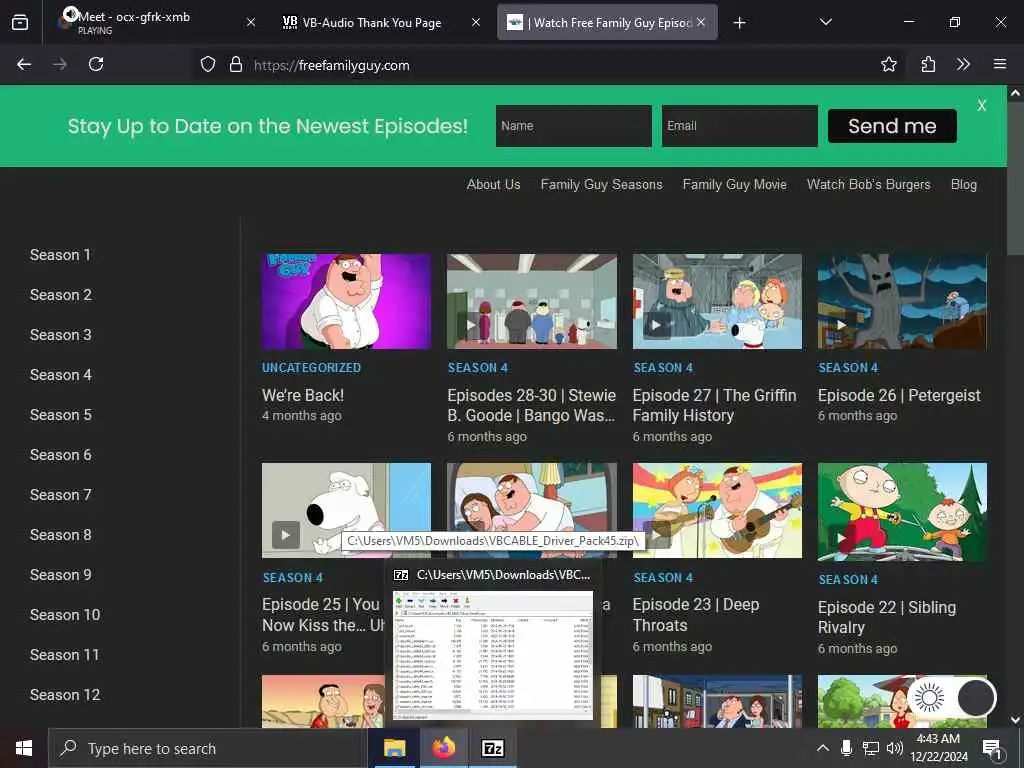Screen dimensions: 1024x768
Task: Mute the Meet tab audio icon
Action: click(x=70, y=14)
